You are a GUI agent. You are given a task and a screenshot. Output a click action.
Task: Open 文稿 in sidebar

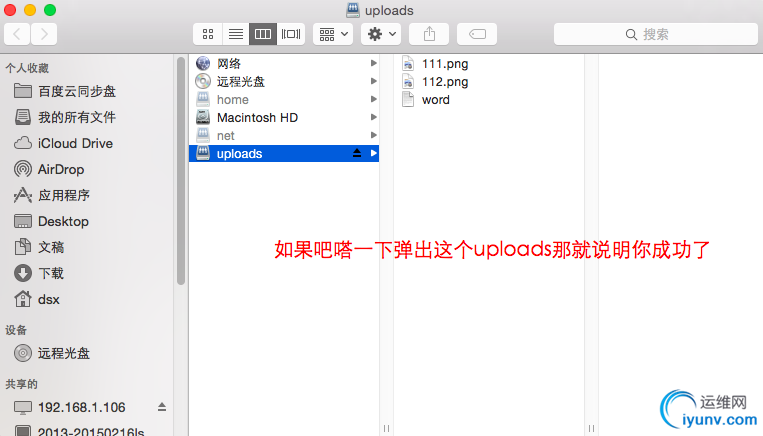click(39, 247)
